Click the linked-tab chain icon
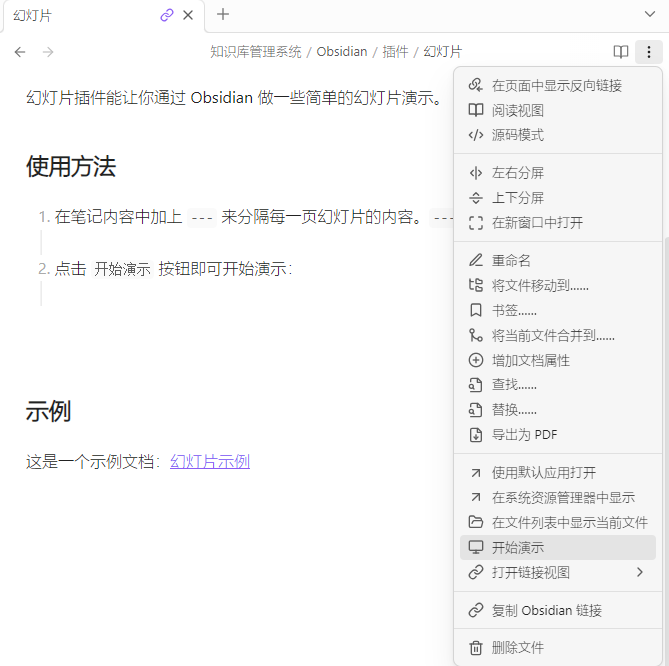669x666 pixels. (166, 15)
